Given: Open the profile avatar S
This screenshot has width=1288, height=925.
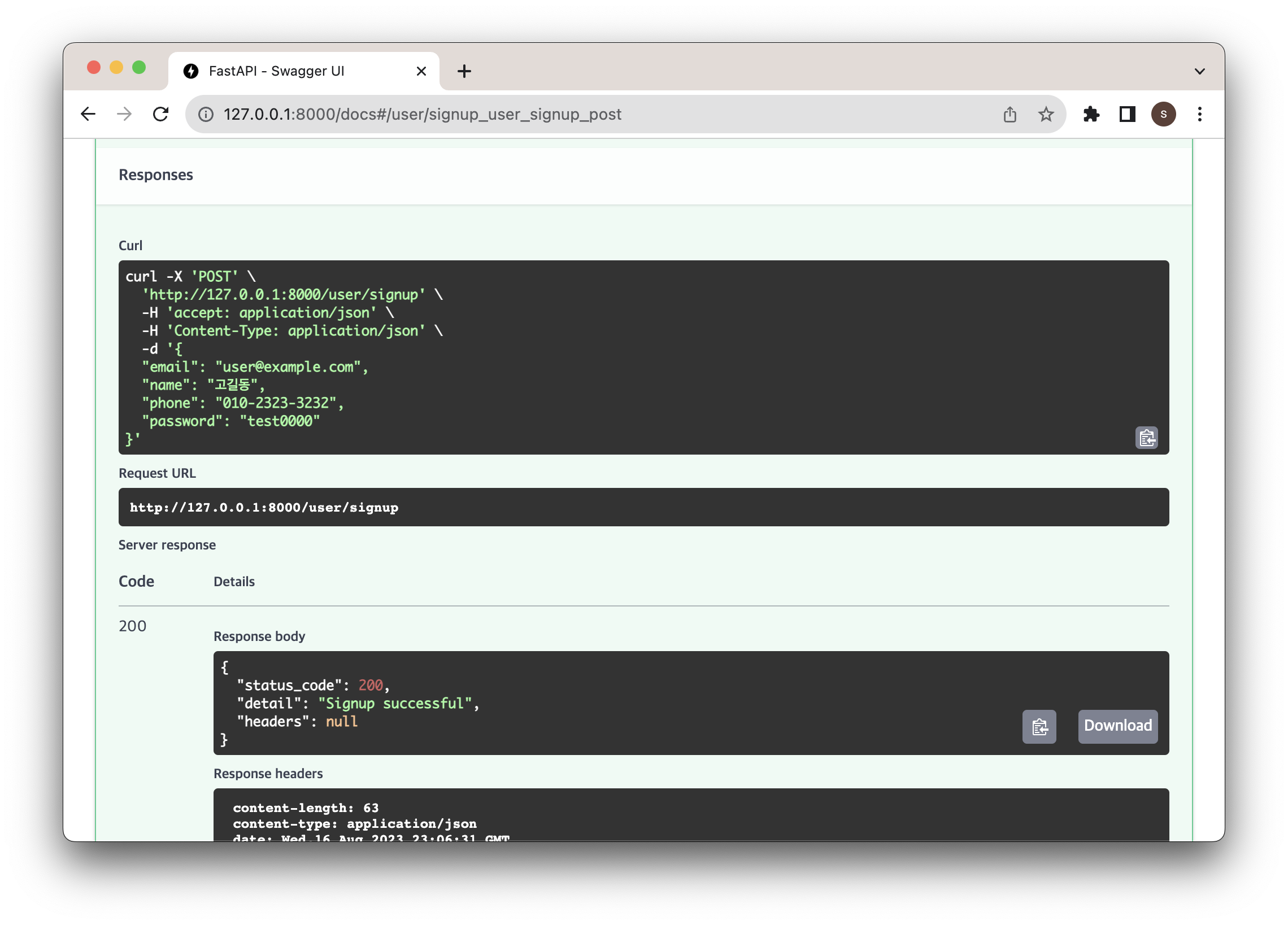Looking at the screenshot, I should [x=1163, y=114].
